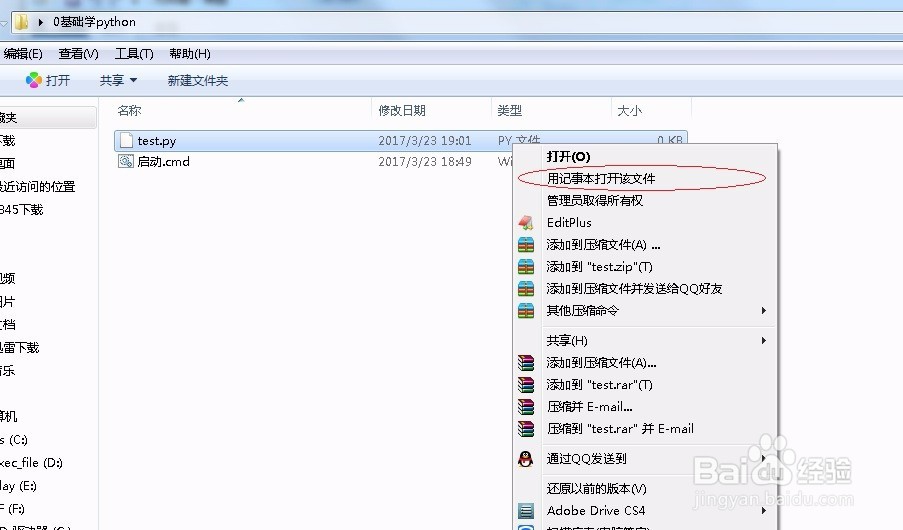Click WinRAR icon beside 压缩并 E-mail...
Image resolution: width=903 pixels, height=530 pixels.
point(526,407)
